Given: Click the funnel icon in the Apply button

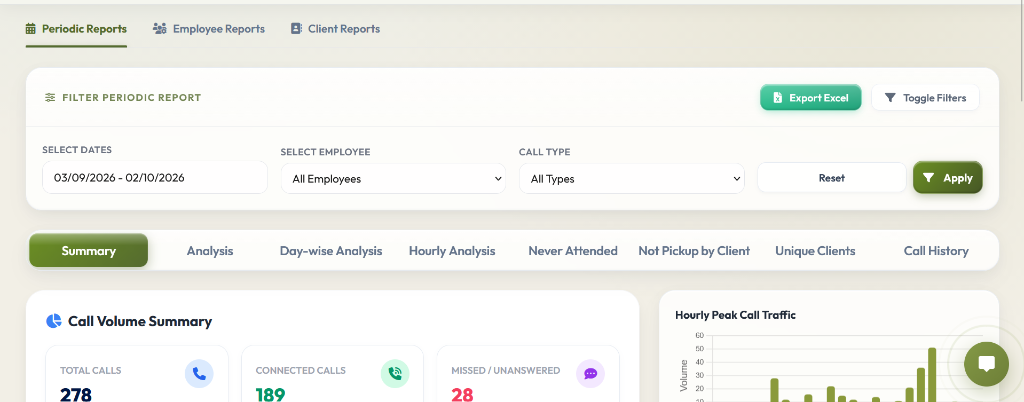Looking at the screenshot, I should pos(929,178).
